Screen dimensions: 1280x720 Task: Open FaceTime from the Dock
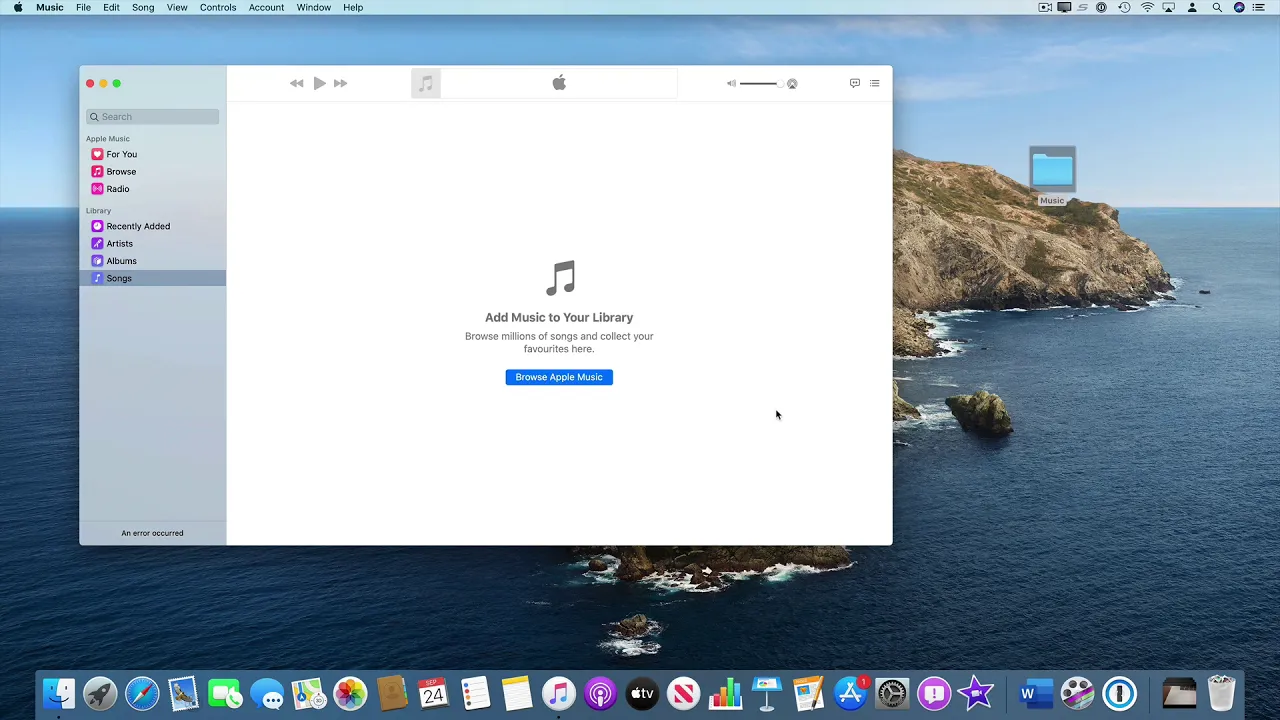225,693
